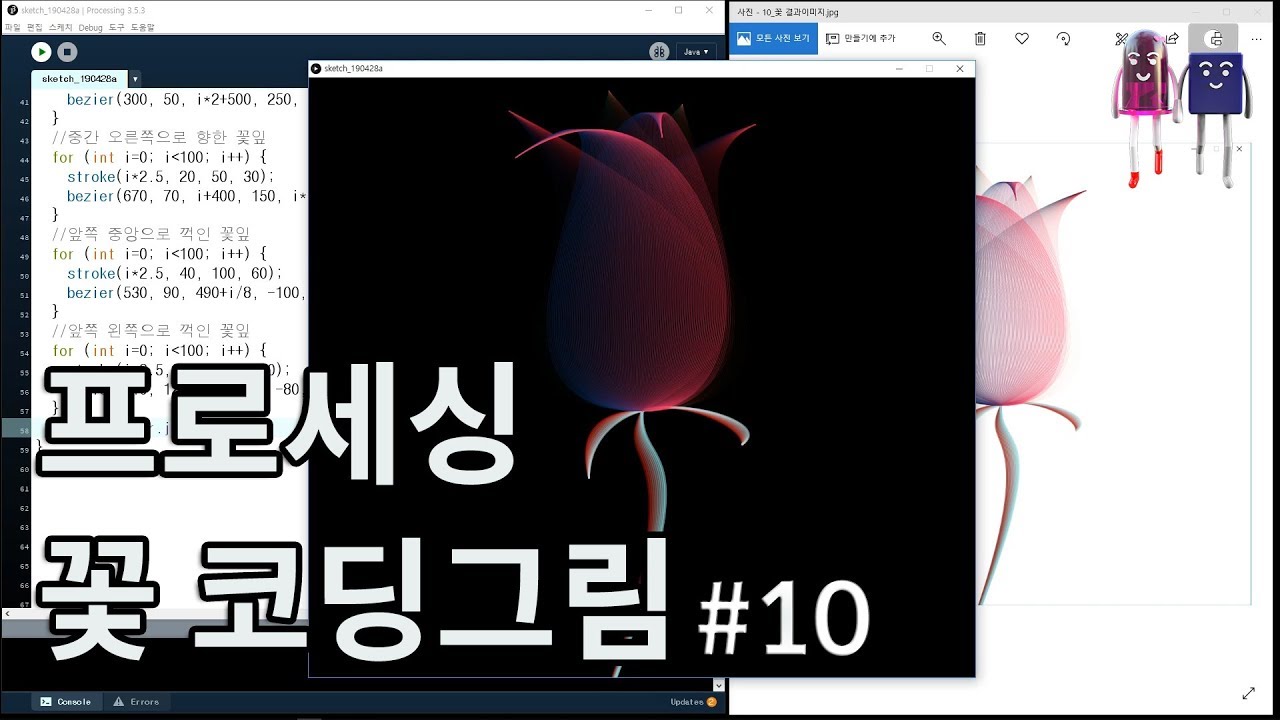Click comment '//중간 오른쪽으로 향한 꽃잎'

(159, 137)
